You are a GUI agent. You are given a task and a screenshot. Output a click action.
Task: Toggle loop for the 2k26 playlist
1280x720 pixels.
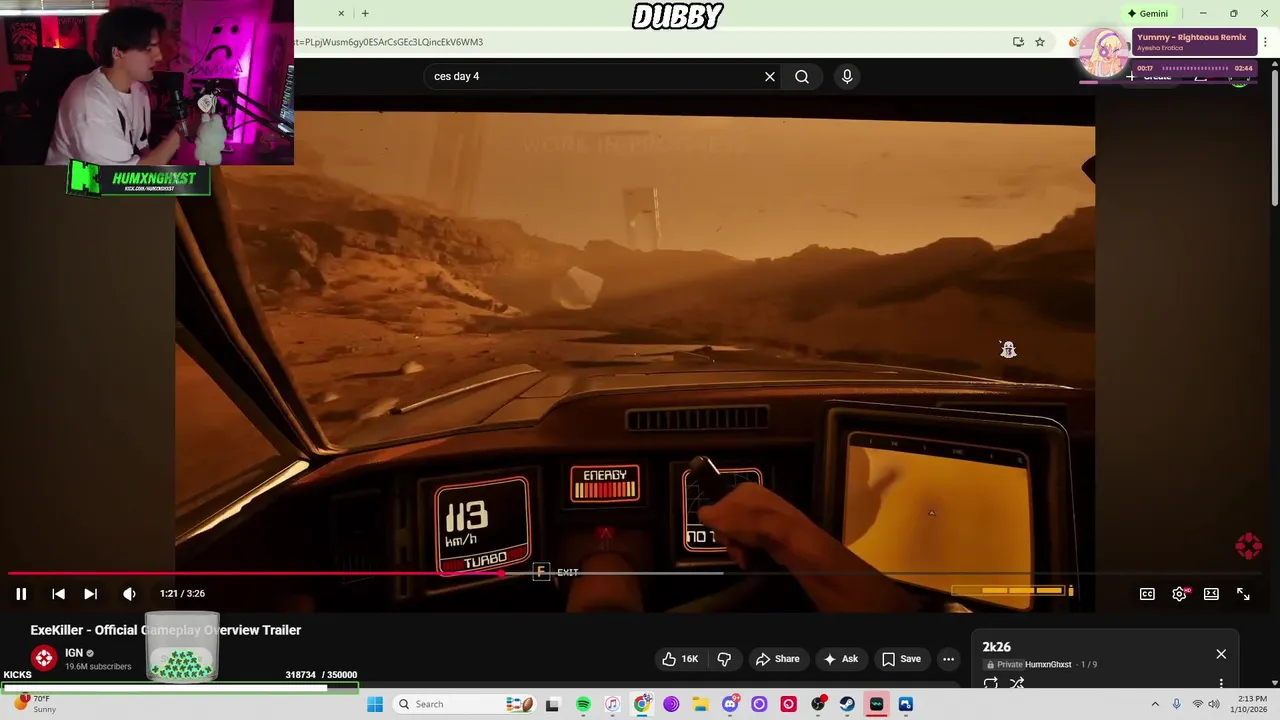(x=991, y=684)
